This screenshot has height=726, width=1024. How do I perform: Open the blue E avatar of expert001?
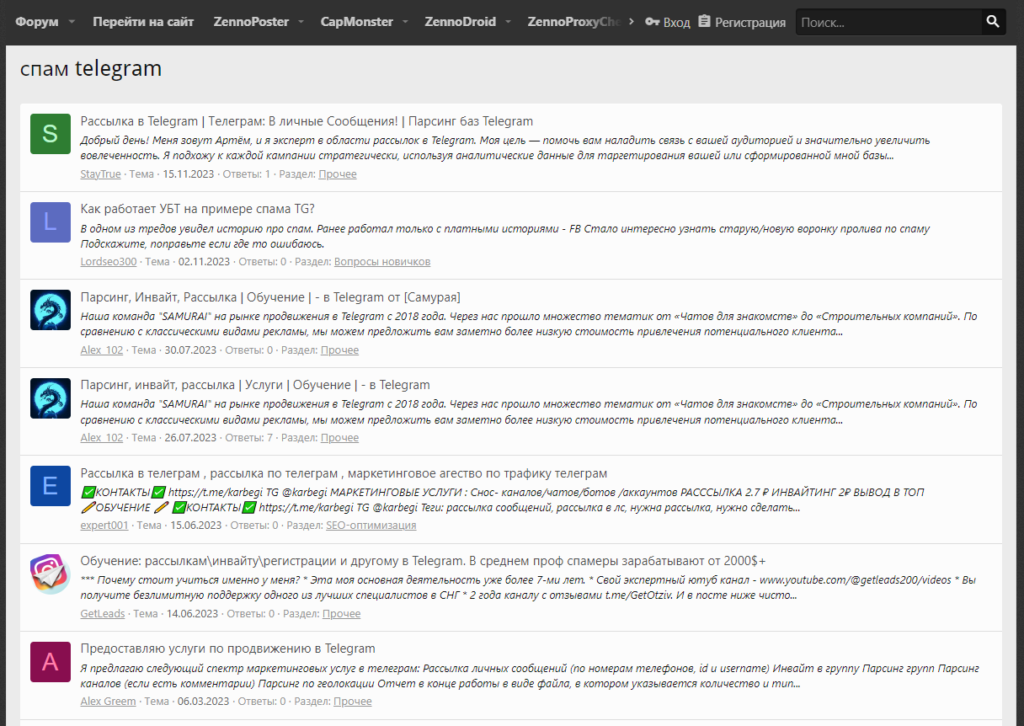pyautogui.click(x=50, y=486)
